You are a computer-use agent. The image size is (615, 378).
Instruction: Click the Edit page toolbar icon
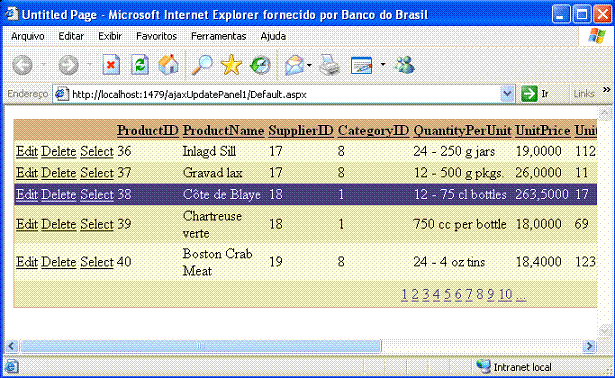pos(361,65)
